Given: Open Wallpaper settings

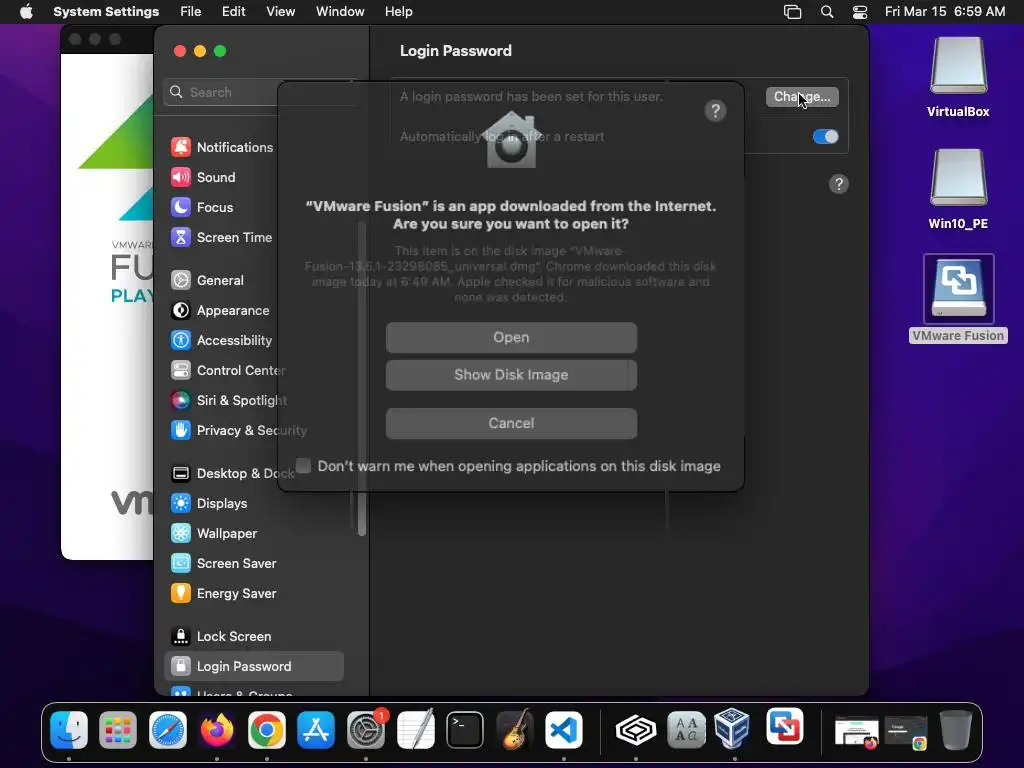Looking at the screenshot, I should tap(214, 534).
